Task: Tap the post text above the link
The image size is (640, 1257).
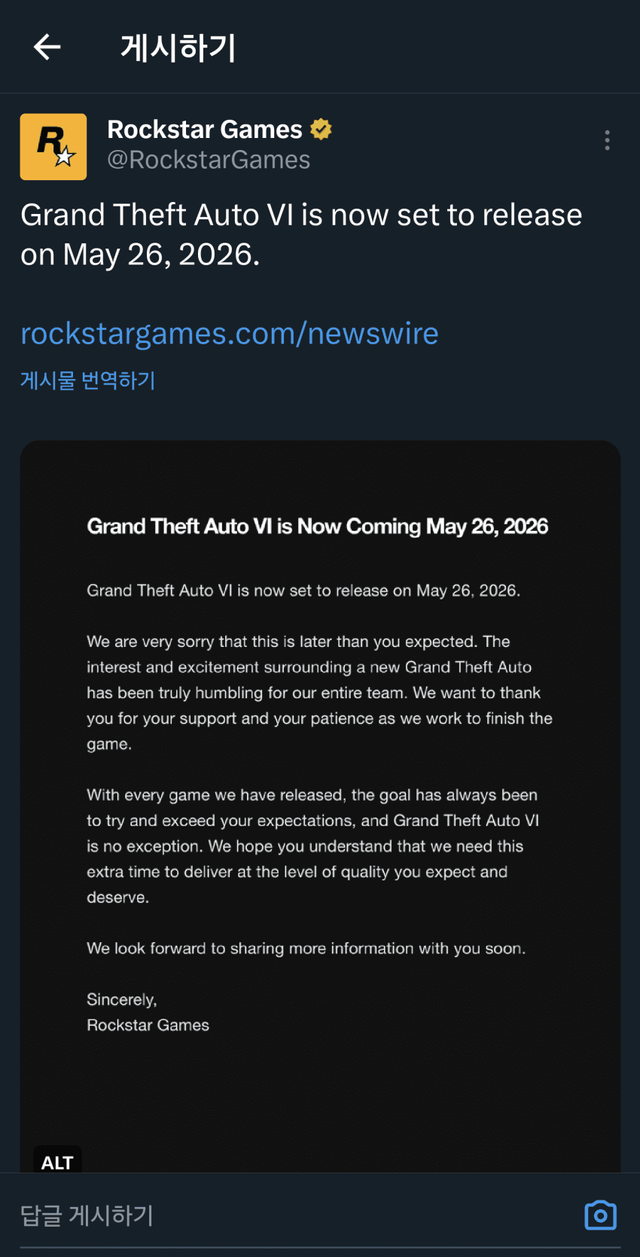Action: [x=300, y=235]
